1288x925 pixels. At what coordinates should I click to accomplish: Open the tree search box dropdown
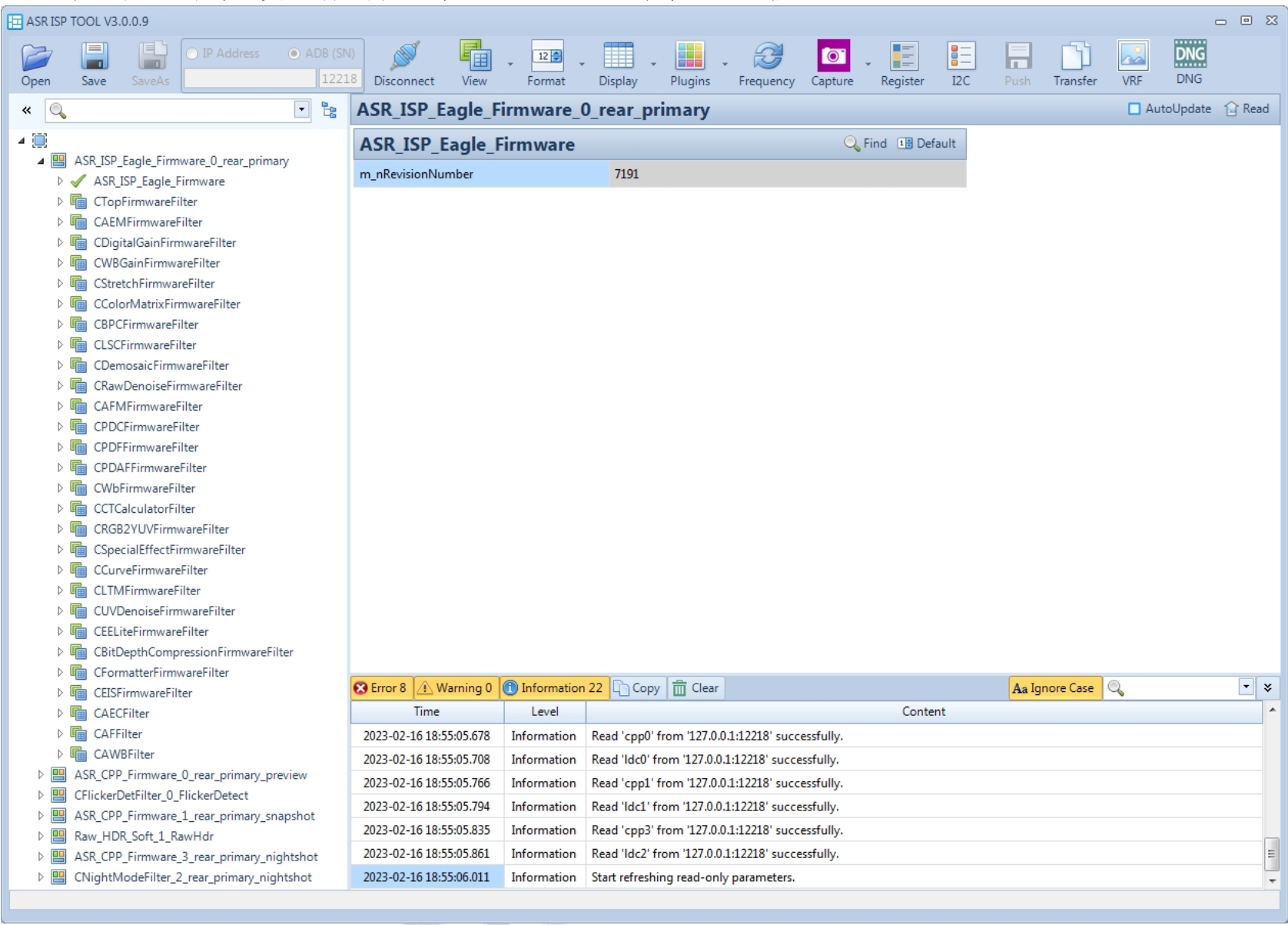click(x=301, y=110)
